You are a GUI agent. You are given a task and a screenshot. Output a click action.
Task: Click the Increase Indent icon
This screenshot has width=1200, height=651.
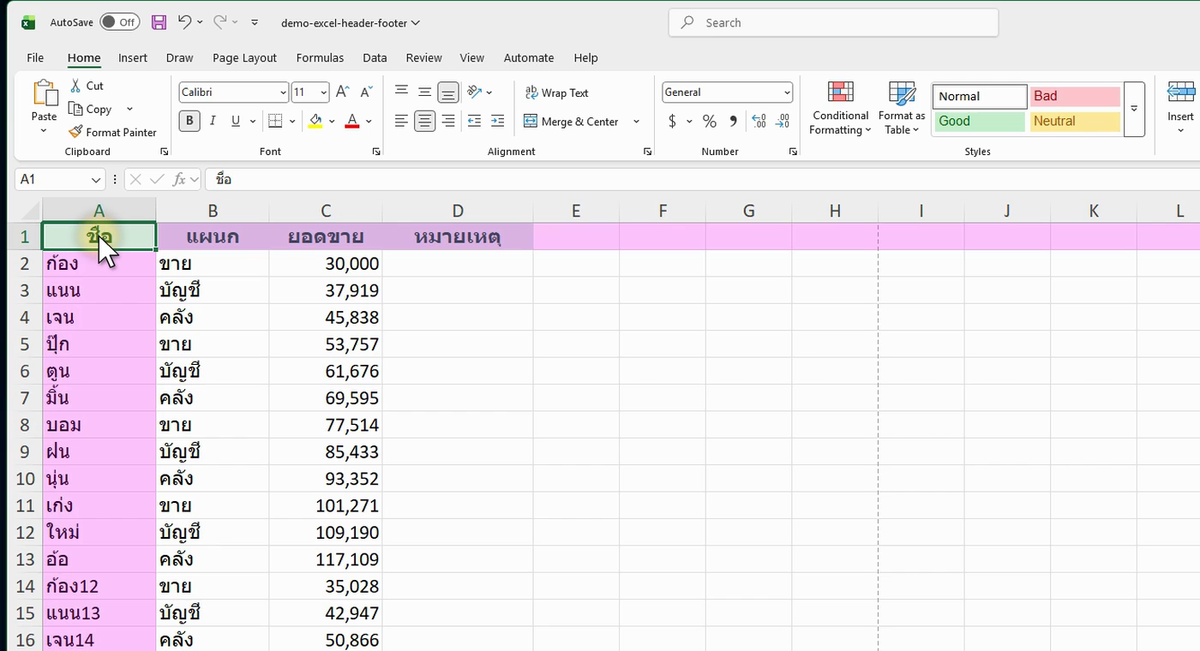[x=498, y=121]
